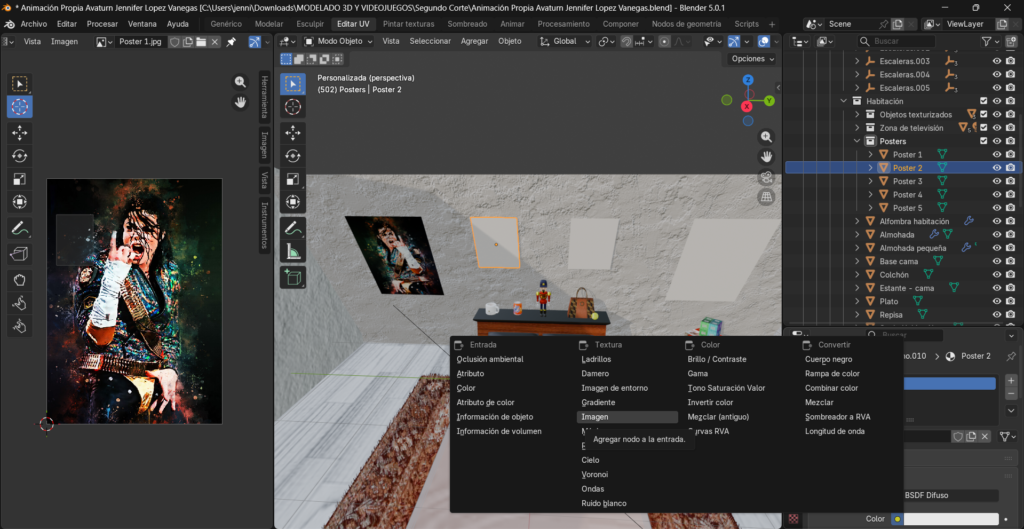Click the yellow Color socket dot
Image resolution: width=1024 pixels, height=529 pixels.
[x=897, y=519]
